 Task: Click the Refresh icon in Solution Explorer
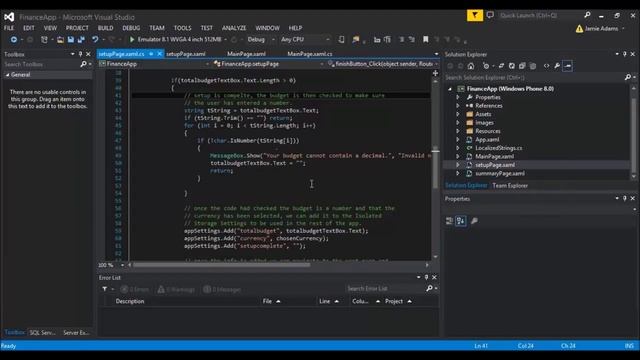tap(511, 66)
